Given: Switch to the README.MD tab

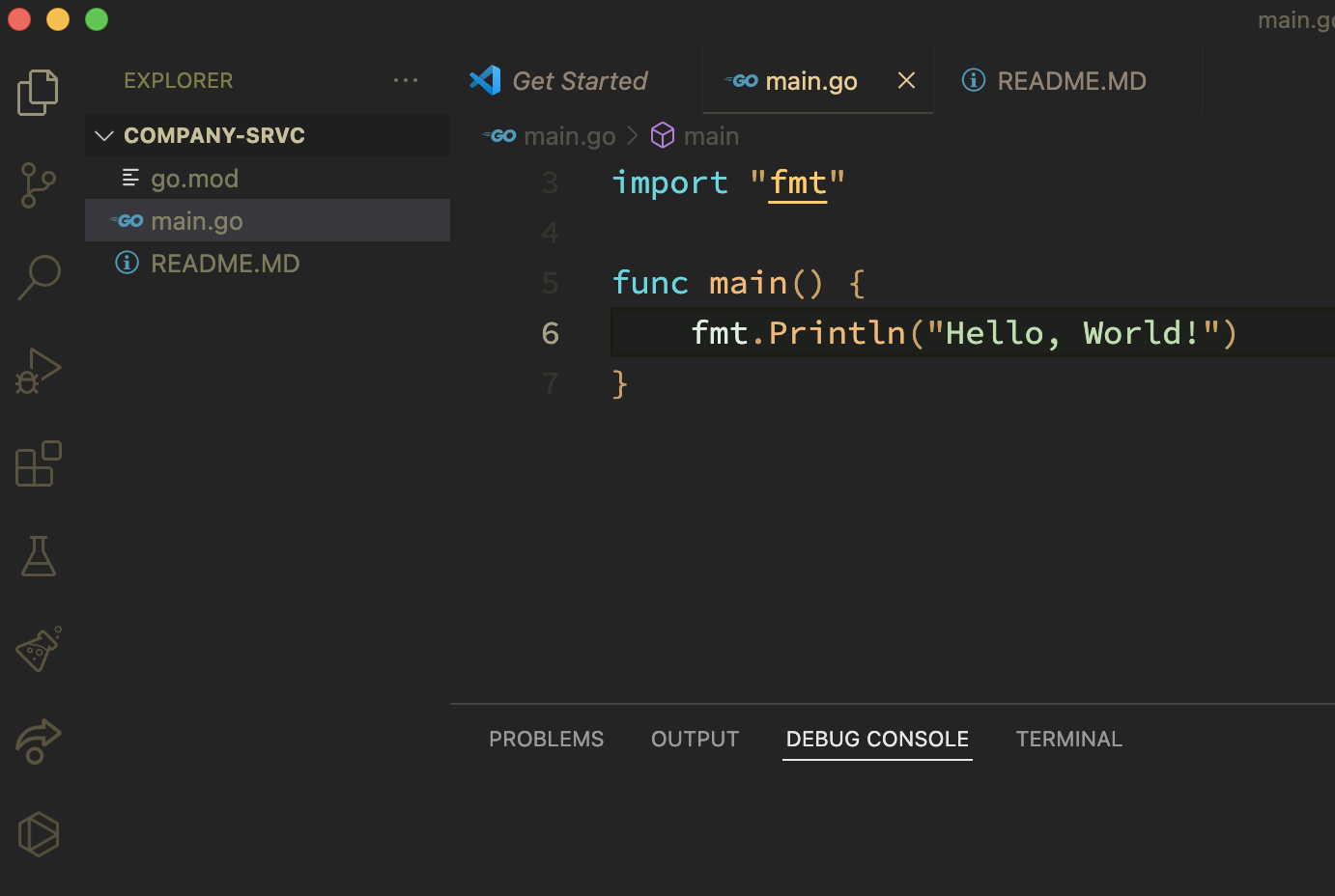Looking at the screenshot, I should 1070,81.
